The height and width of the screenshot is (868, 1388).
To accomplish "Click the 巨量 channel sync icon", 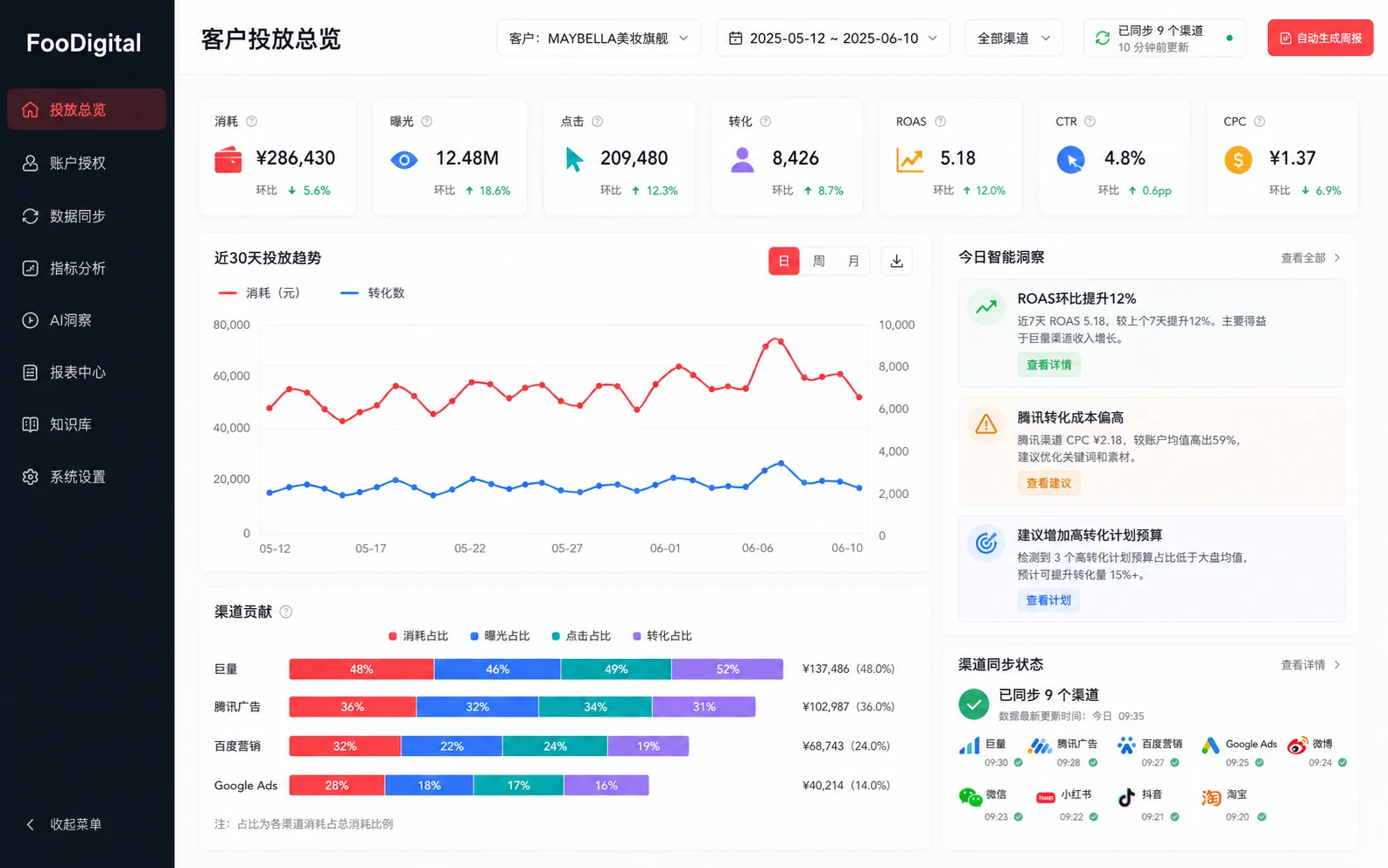I will (969, 745).
